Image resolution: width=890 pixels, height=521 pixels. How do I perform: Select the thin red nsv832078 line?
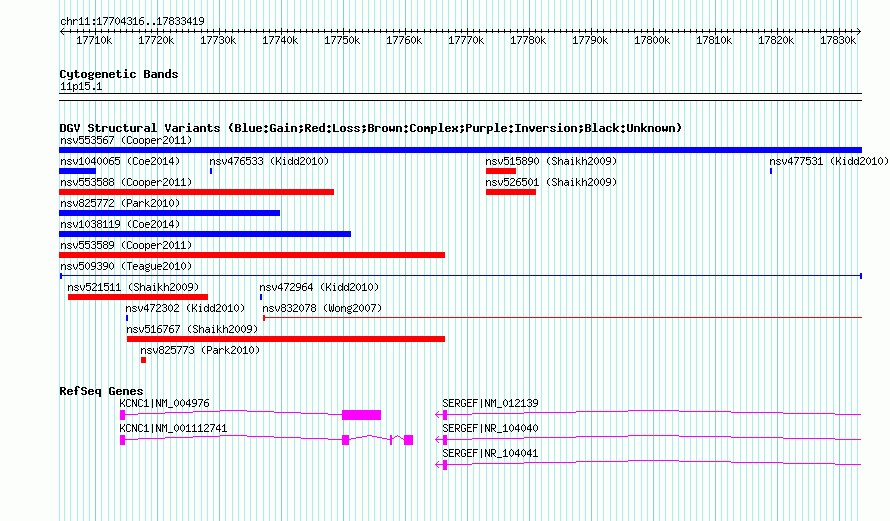(562, 318)
